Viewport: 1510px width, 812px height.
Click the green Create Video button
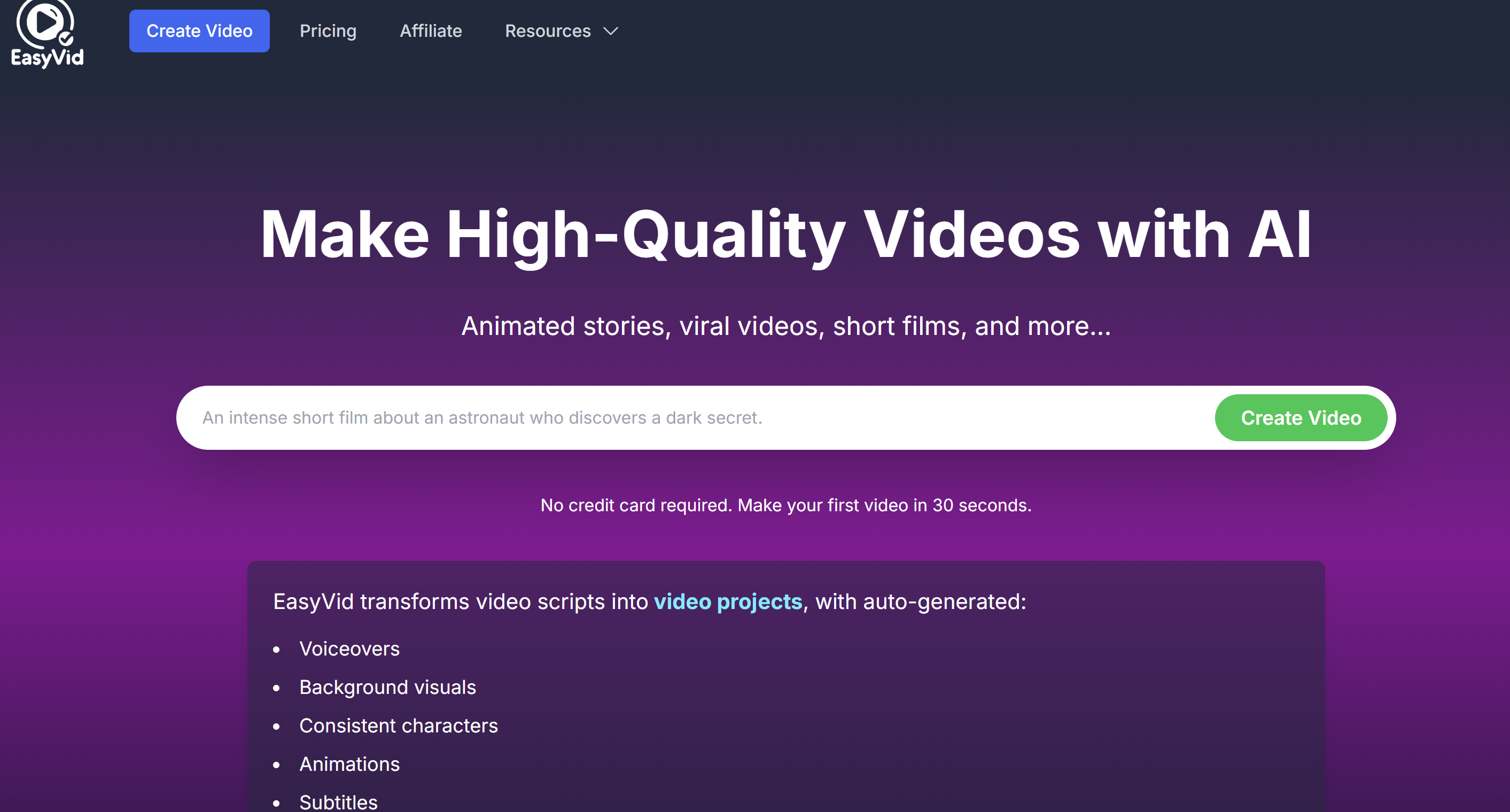[1301, 418]
